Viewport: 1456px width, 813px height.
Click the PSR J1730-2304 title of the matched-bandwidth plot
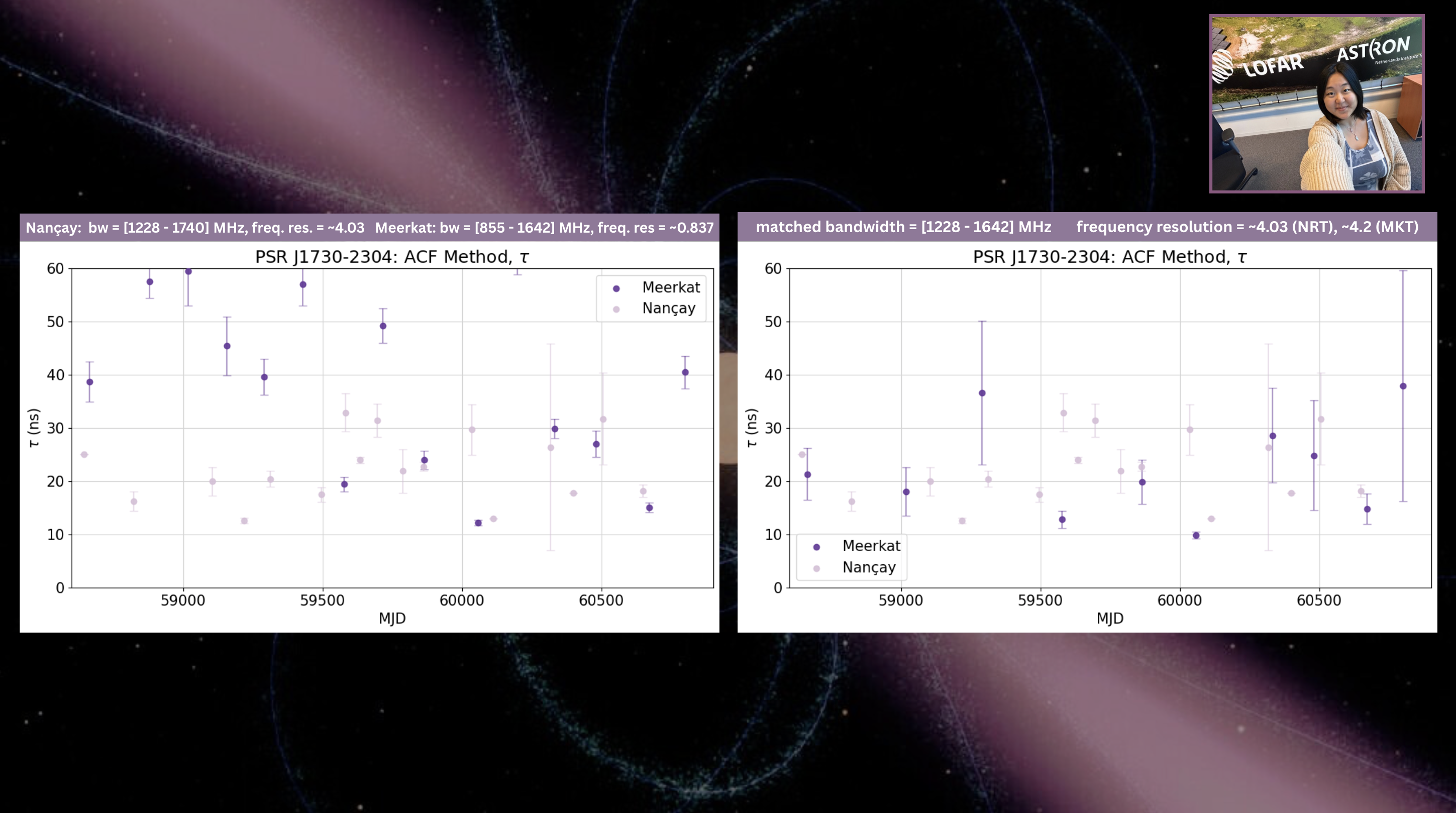(1109, 257)
